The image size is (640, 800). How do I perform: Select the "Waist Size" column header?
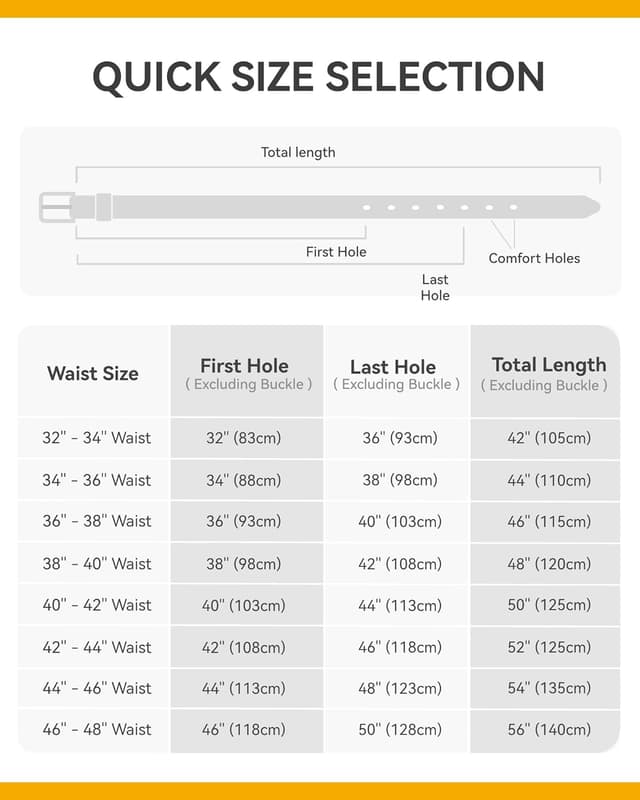[x=93, y=374]
